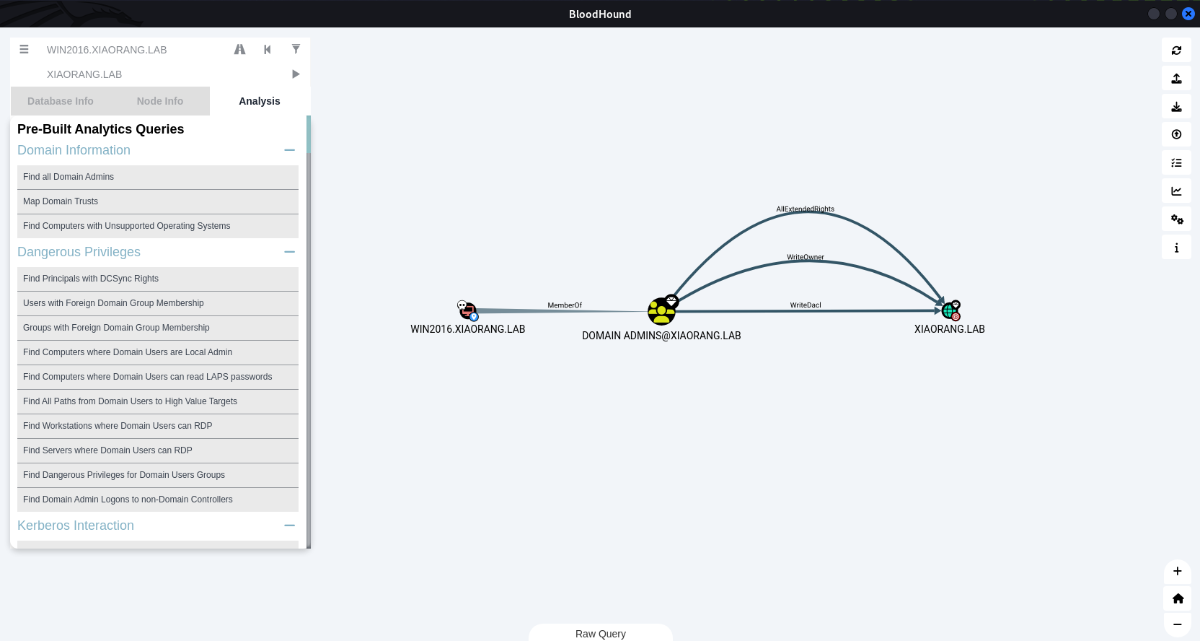Select the WIN2016.XIAORANG.LAB computer node
Screen dimensions: 1200x641
tap(467, 311)
